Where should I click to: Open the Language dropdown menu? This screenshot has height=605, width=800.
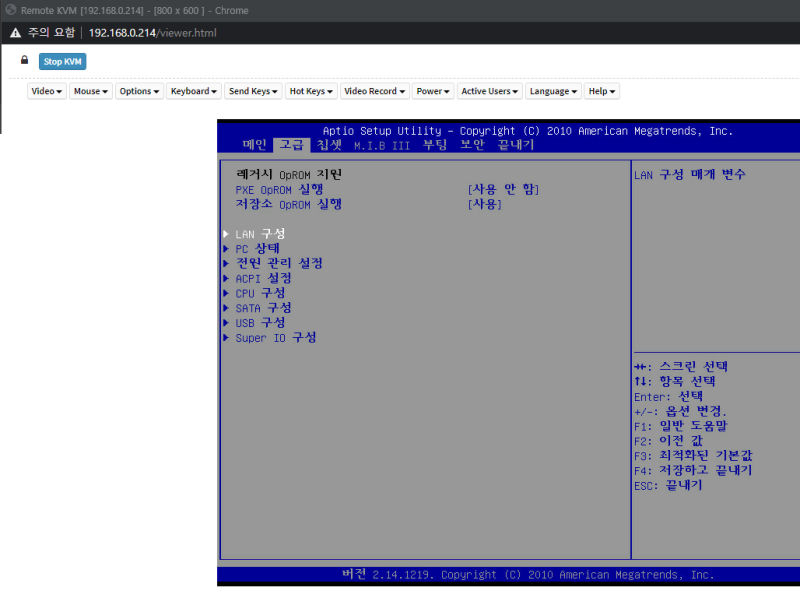point(552,91)
